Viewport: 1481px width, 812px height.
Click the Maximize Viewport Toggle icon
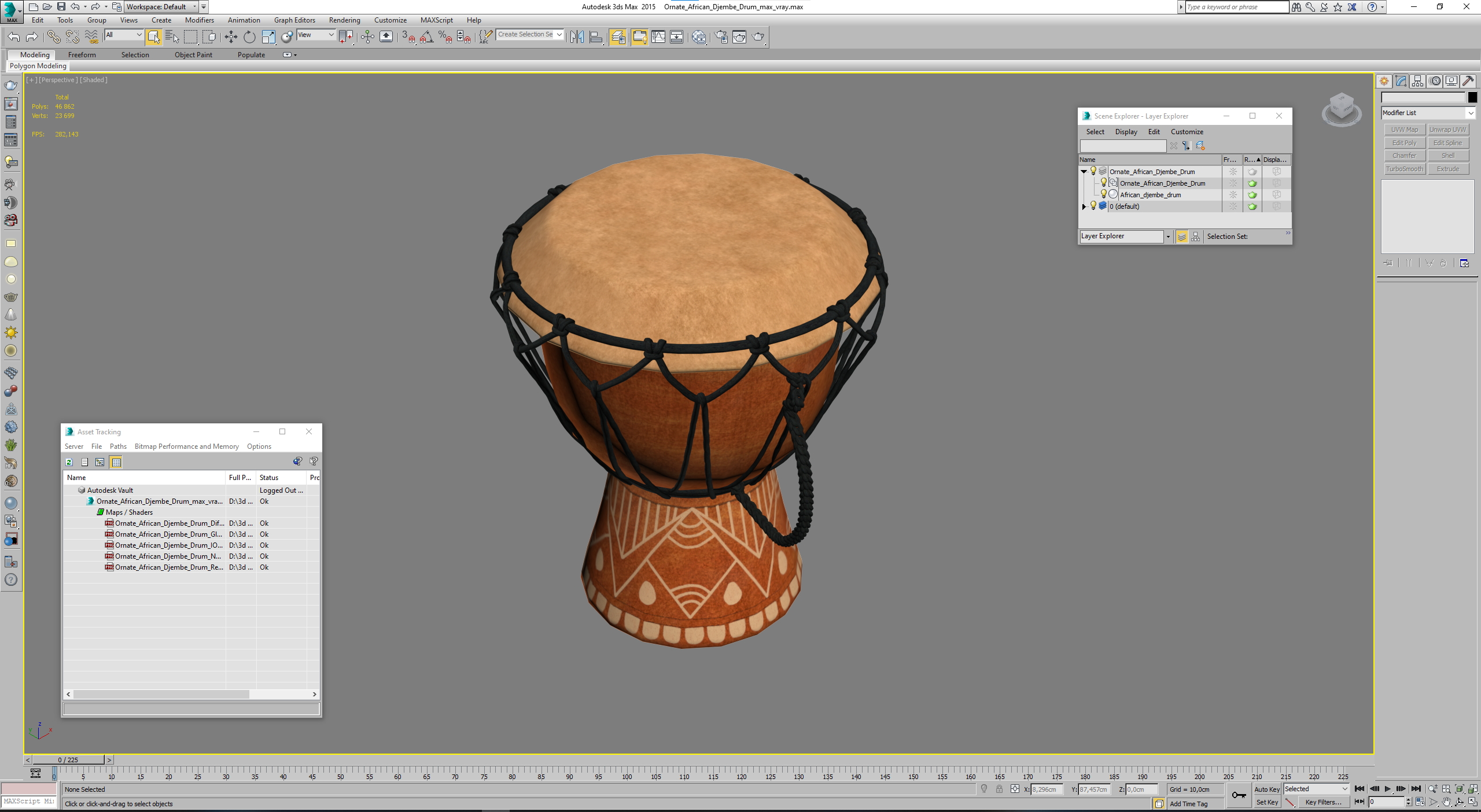click(x=1473, y=802)
